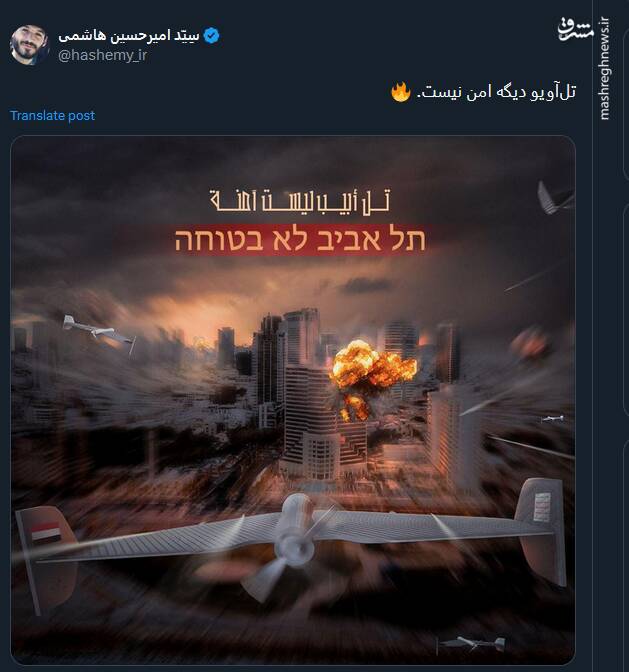
Task: Click the Yemen flag on drone tail
Action: 45,531
